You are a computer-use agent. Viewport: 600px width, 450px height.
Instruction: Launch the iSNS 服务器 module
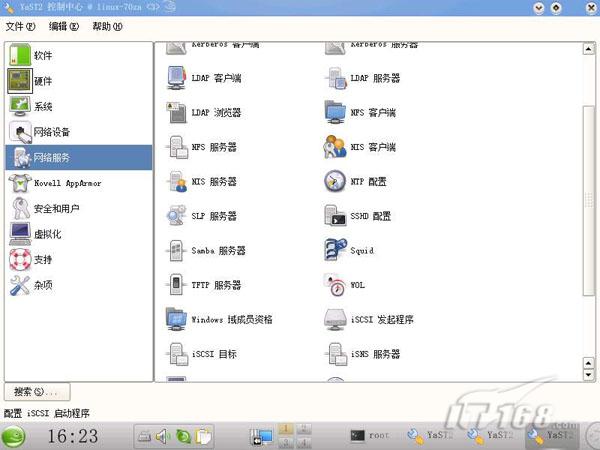click(x=362, y=354)
